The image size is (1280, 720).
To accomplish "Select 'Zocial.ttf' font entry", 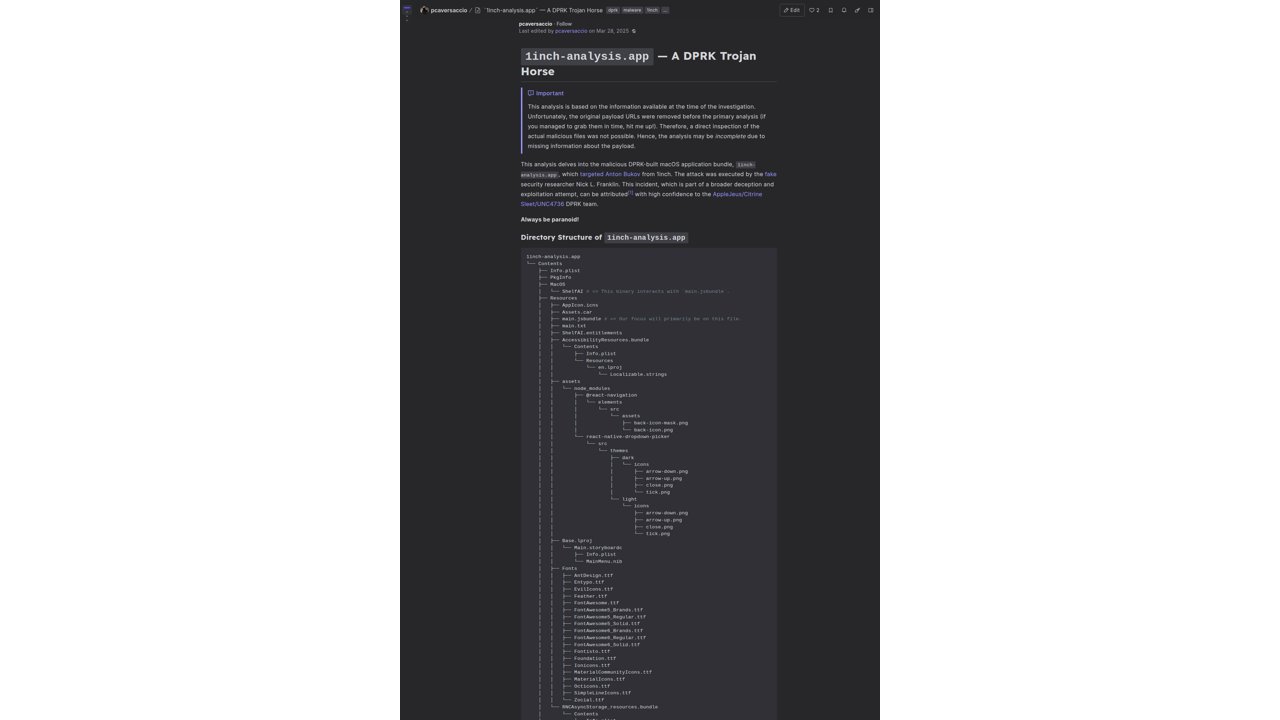I will point(589,700).
